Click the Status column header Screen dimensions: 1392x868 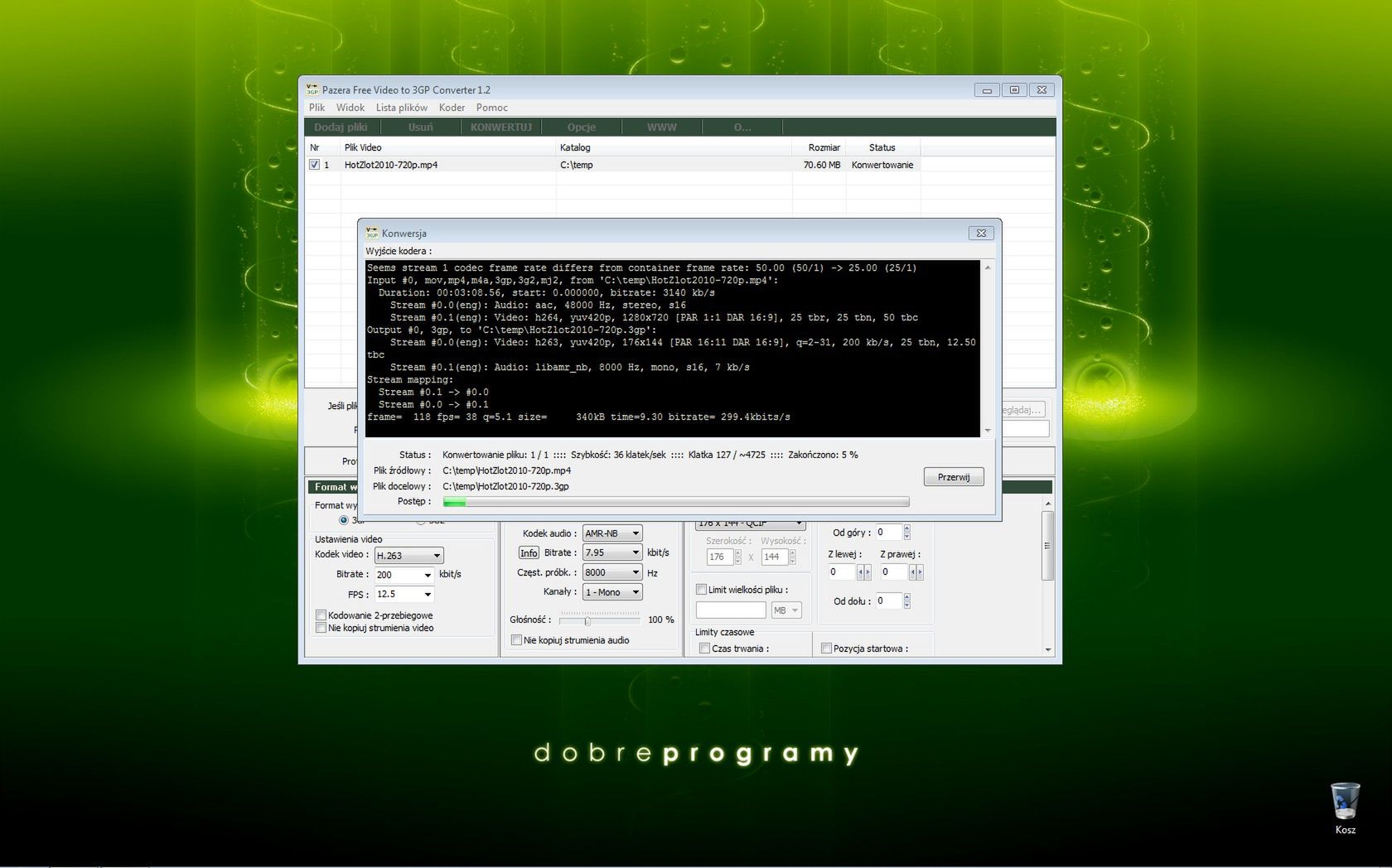coord(882,147)
